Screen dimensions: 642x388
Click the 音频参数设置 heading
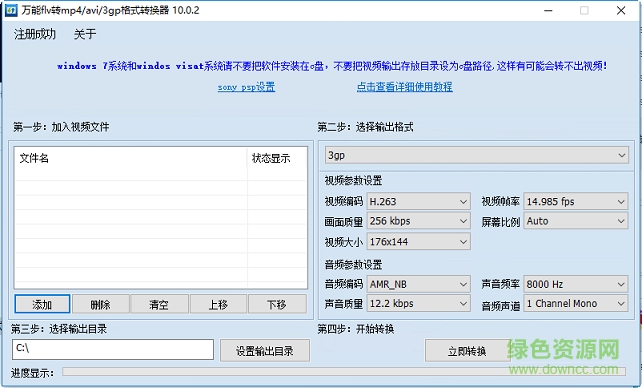[x=353, y=264]
